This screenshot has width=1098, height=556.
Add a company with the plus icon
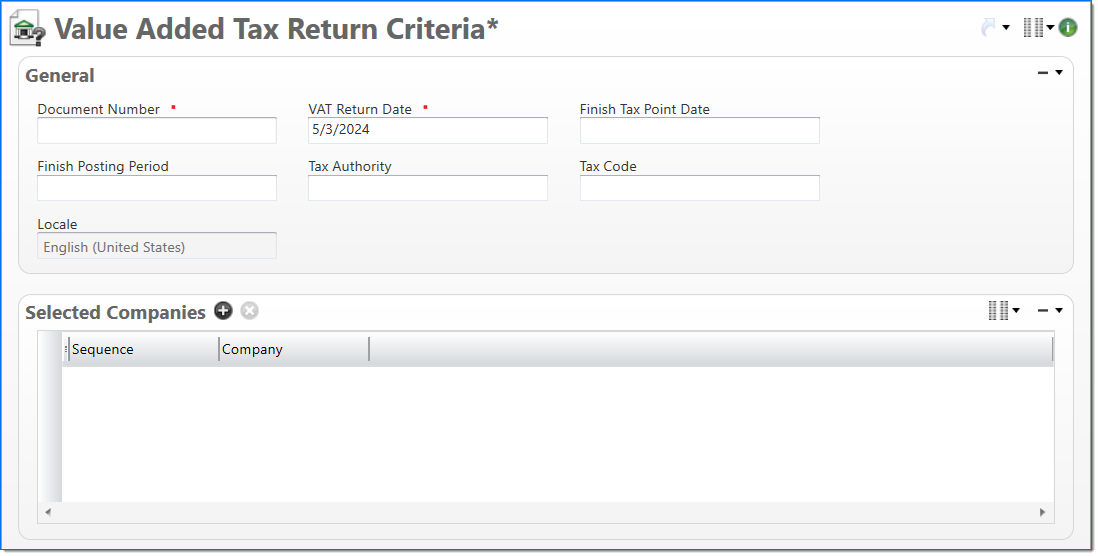point(223,311)
